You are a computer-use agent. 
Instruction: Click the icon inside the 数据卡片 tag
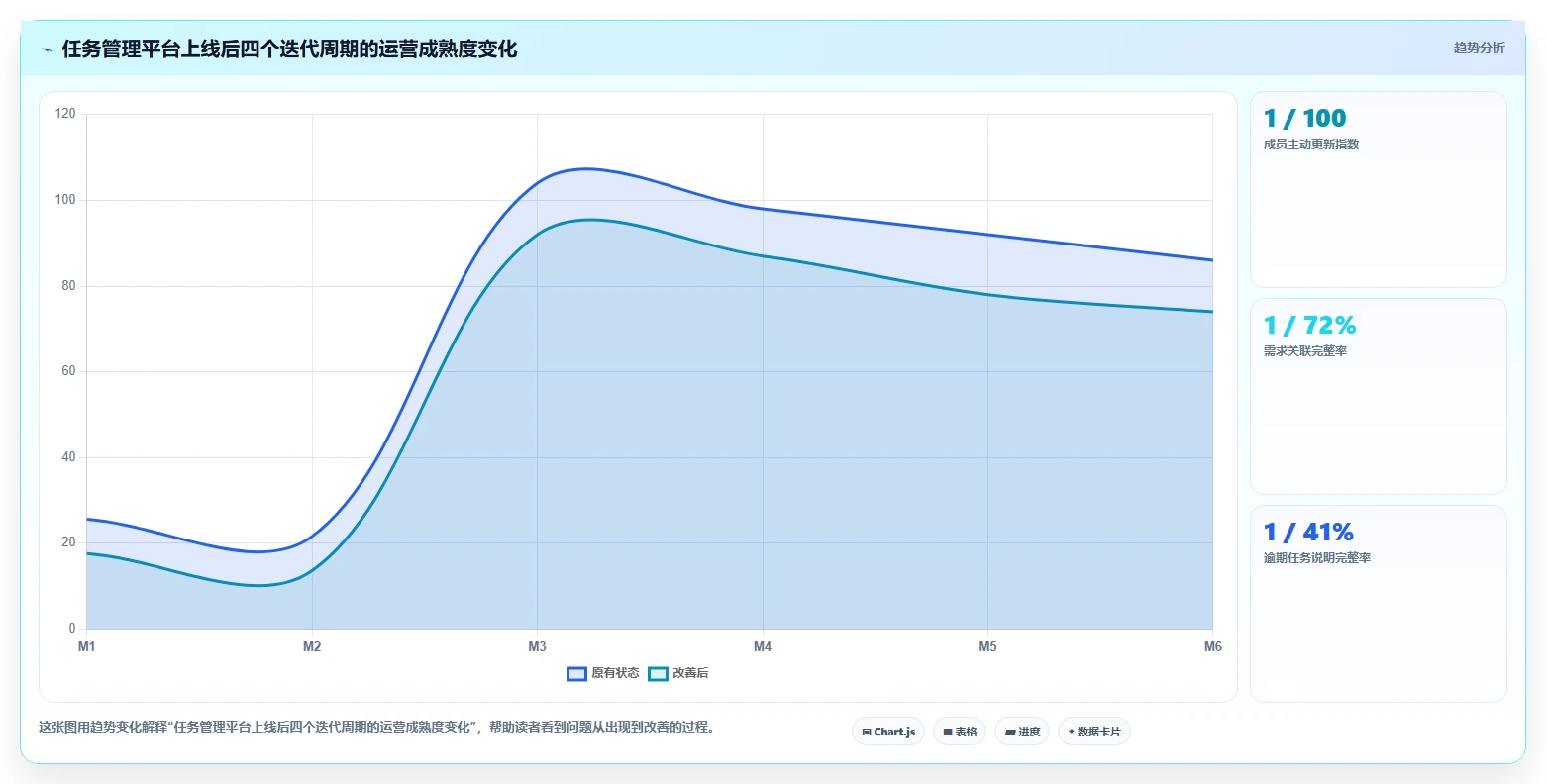coord(1072,732)
